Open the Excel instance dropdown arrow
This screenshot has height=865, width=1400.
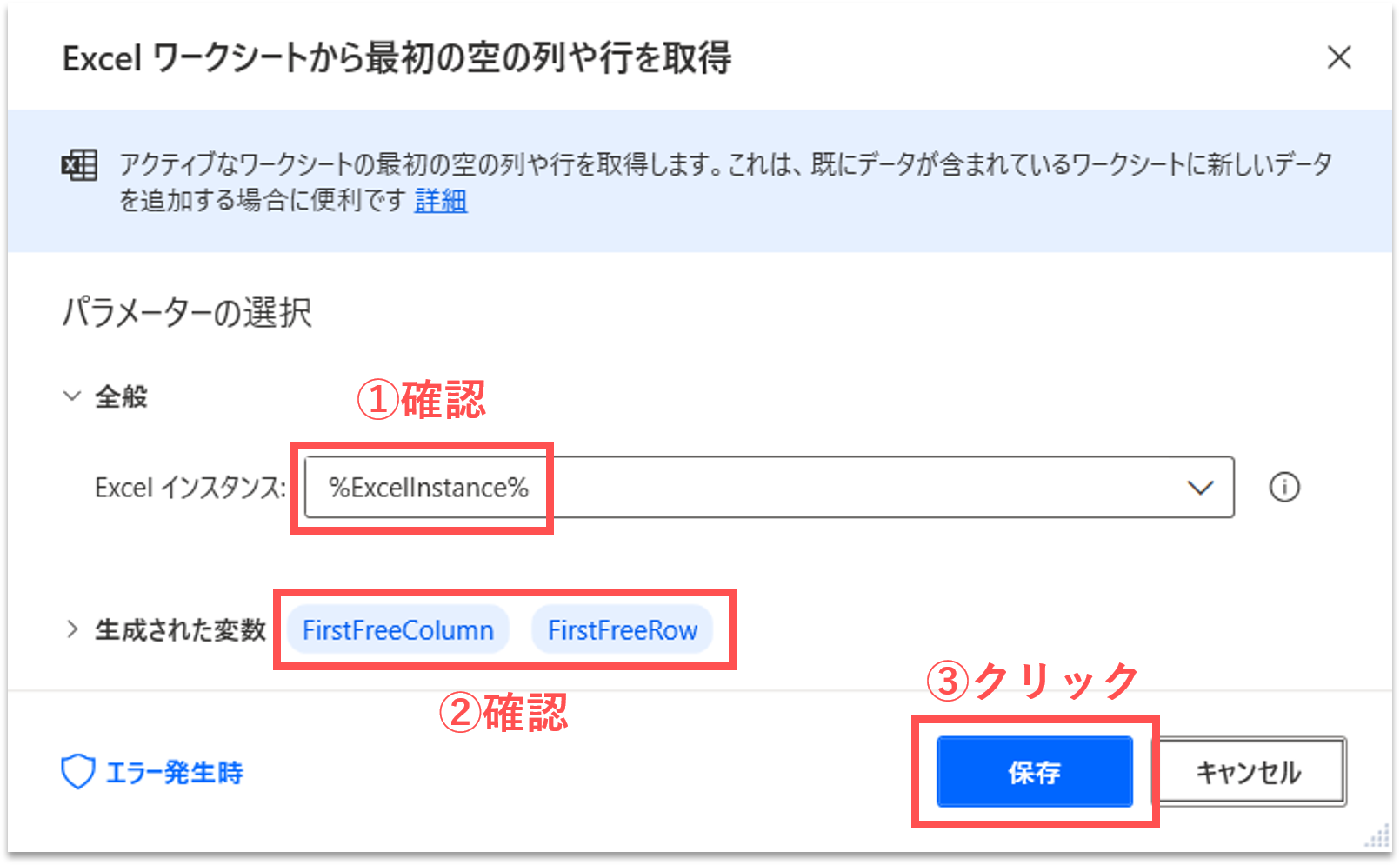point(1200,488)
